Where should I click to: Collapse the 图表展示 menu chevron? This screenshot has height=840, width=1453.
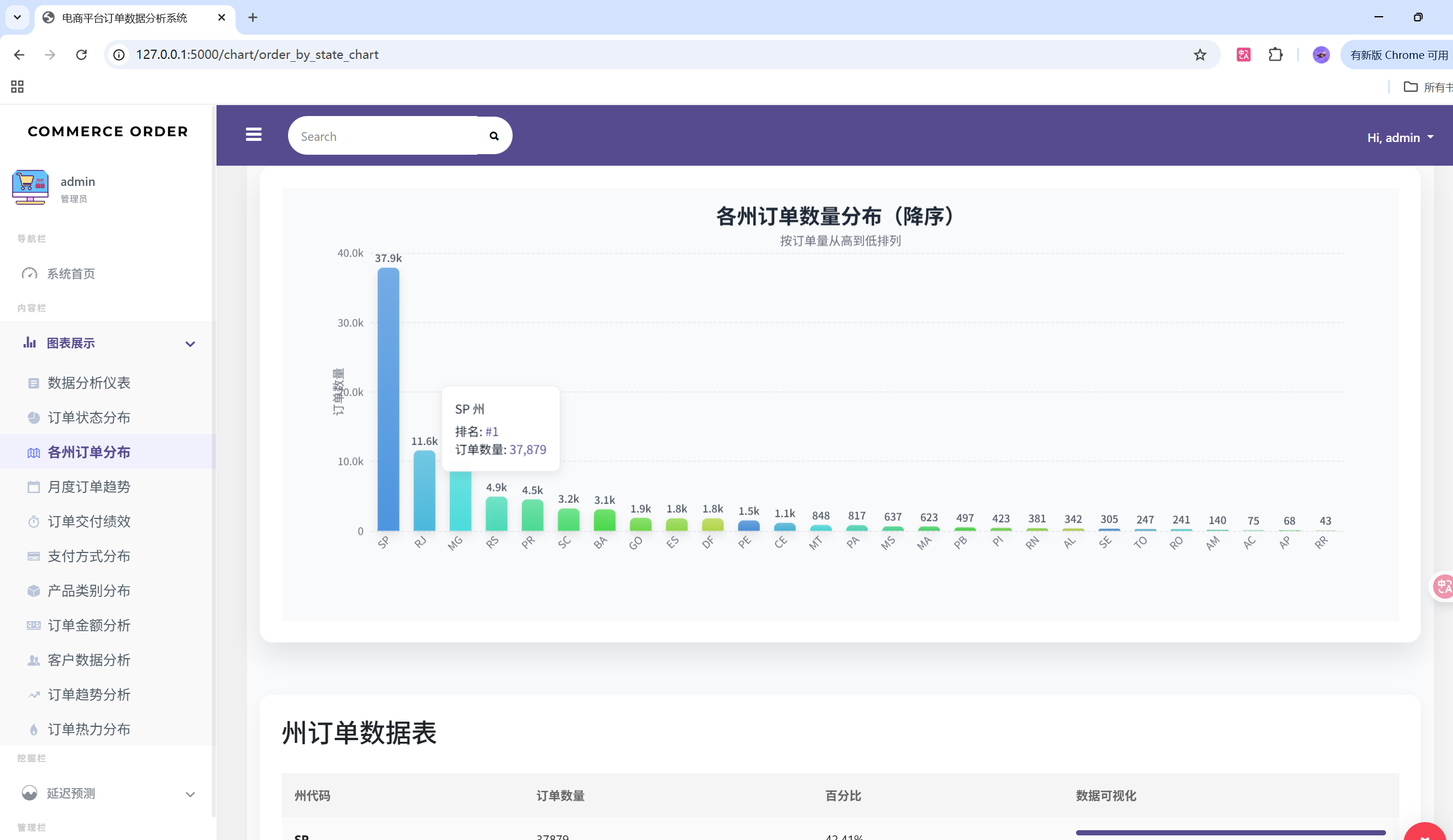point(190,344)
